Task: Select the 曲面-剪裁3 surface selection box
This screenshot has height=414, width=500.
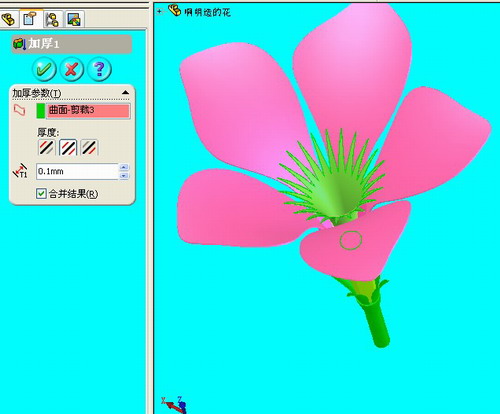Action: 88,111
